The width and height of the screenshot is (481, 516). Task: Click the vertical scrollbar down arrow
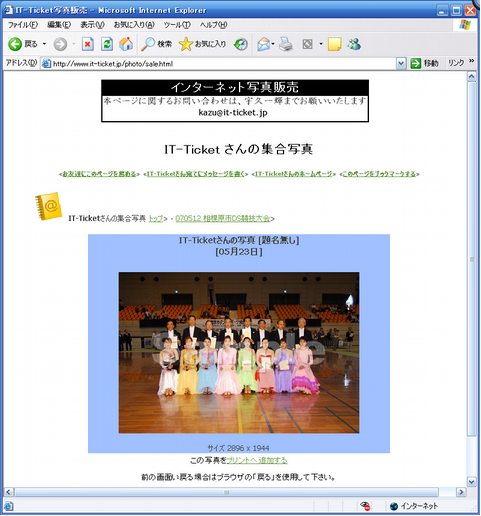(x=471, y=482)
